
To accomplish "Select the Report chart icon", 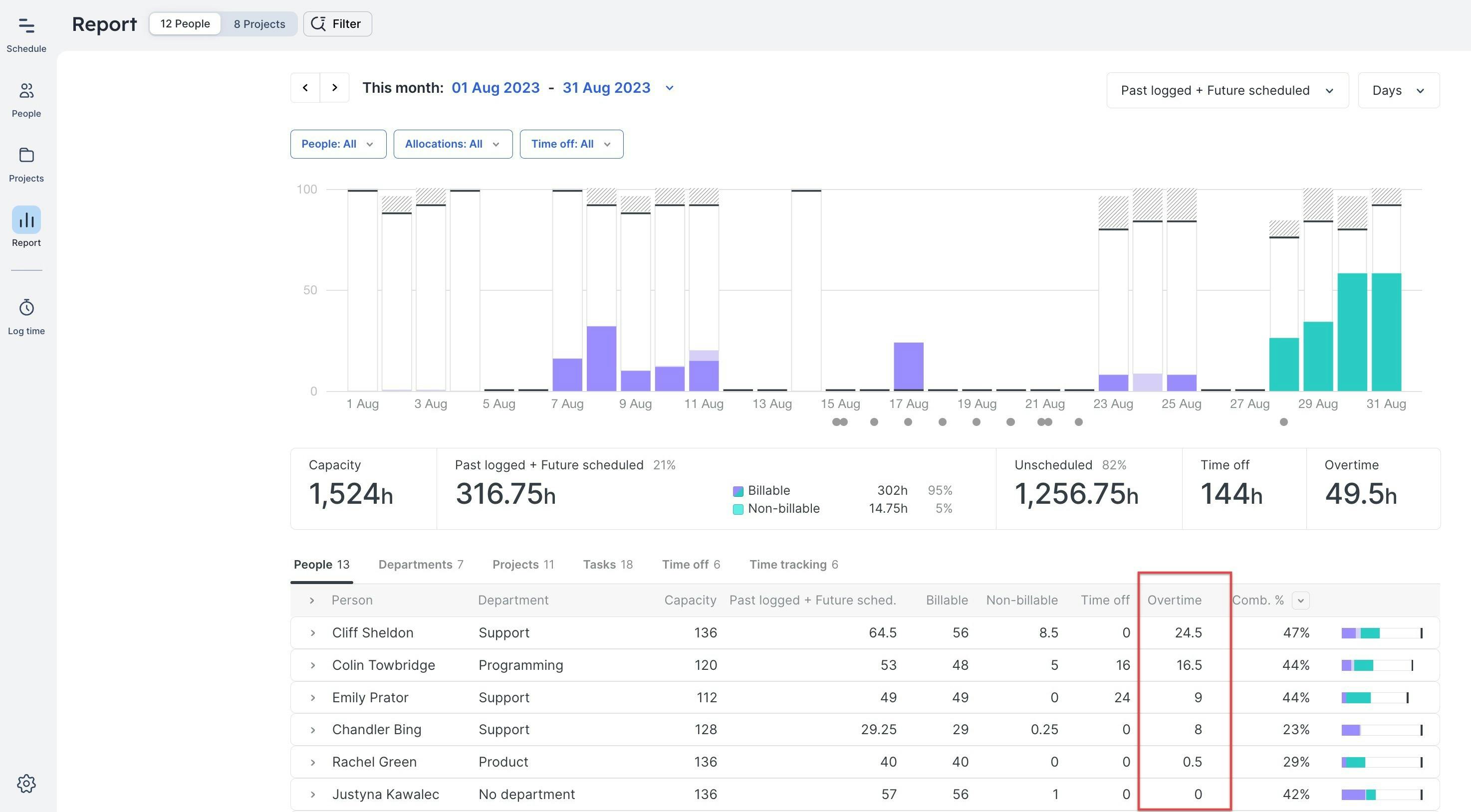I will [x=26, y=220].
